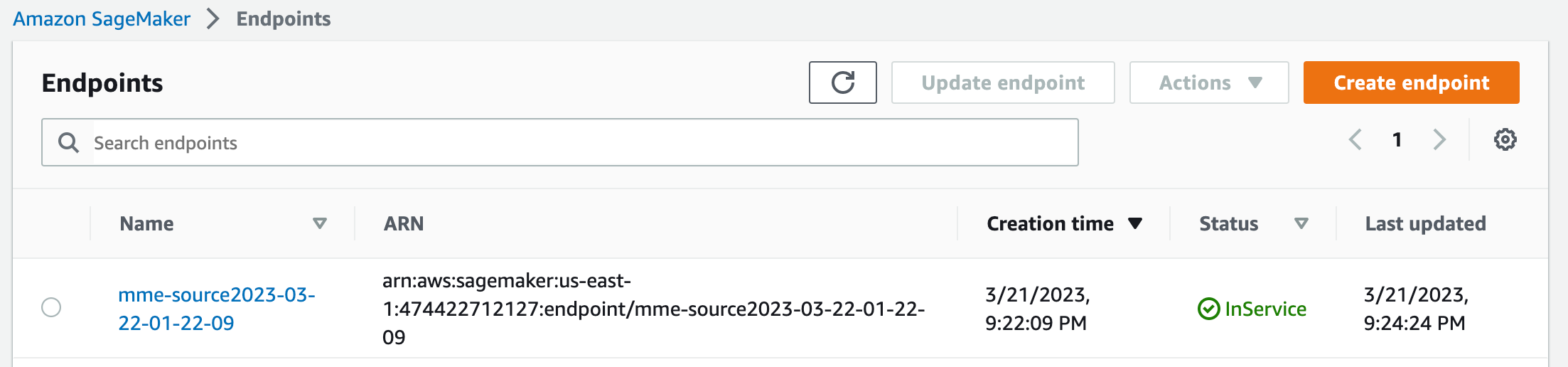The width and height of the screenshot is (1568, 367).
Task: Open the Actions dropdown menu
Action: (1209, 83)
